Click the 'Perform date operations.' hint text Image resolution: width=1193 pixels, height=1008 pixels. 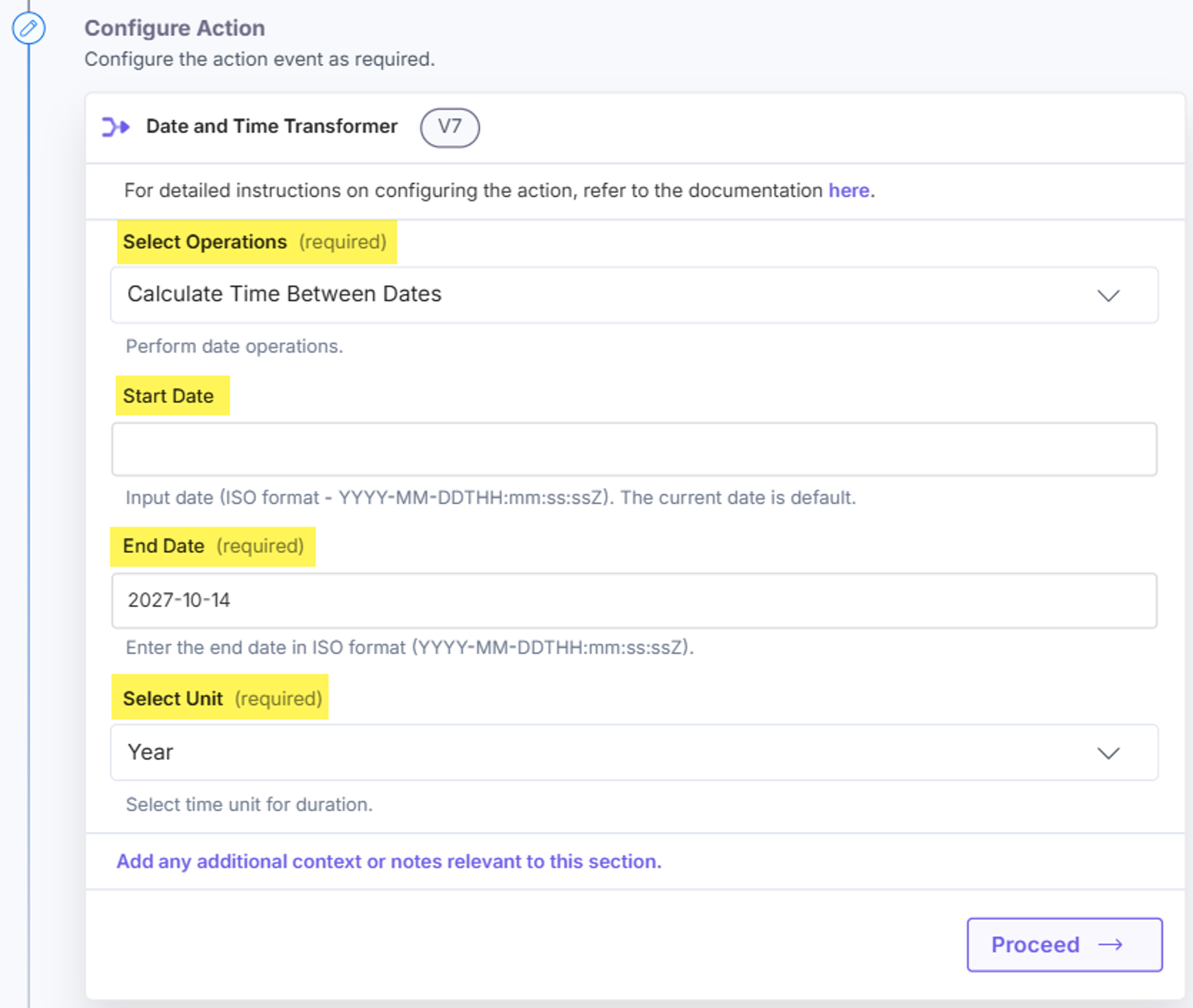234,346
